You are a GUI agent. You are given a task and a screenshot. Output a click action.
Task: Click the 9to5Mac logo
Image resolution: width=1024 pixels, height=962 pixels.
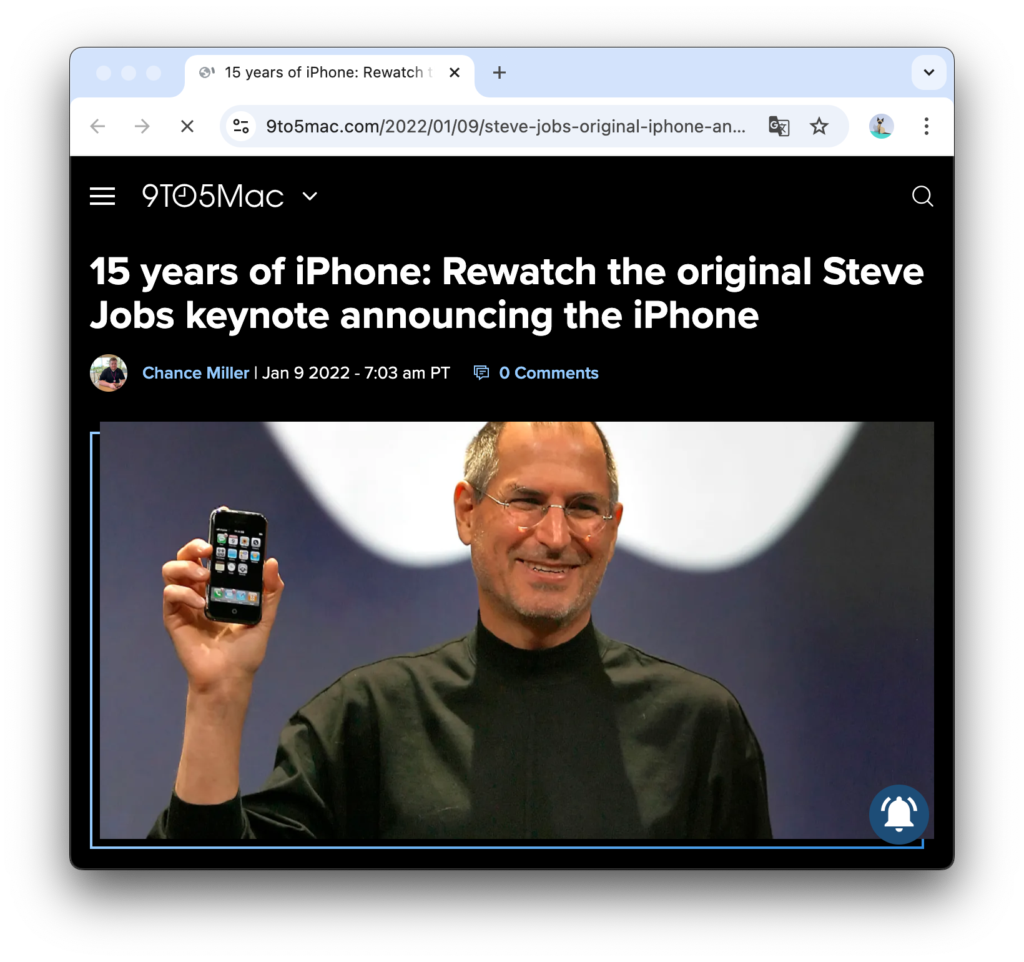(x=213, y=196)
